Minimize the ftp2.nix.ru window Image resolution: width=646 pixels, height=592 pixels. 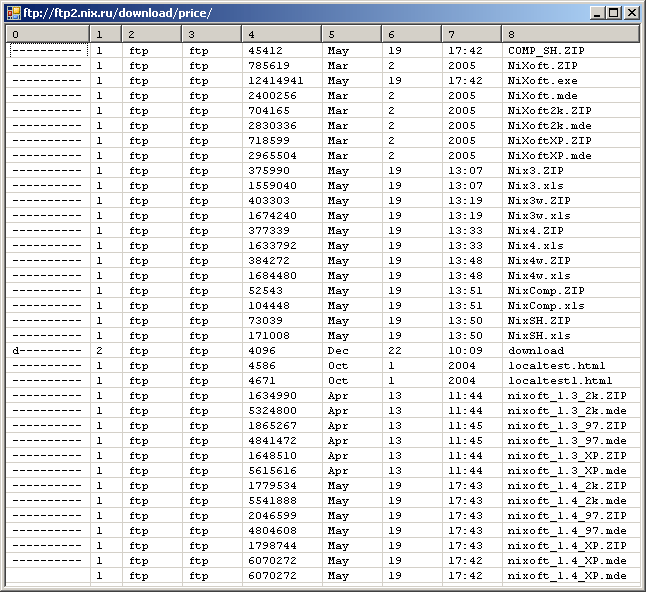(x=597, y=13)
